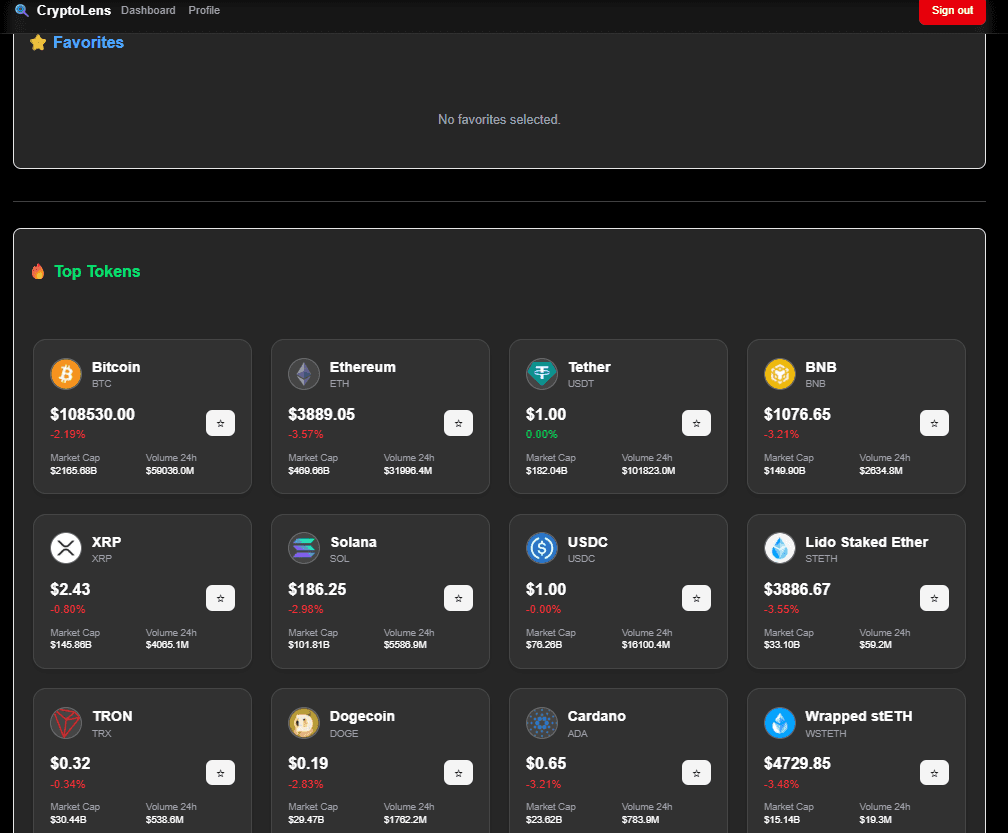Image resolution: width=1008 pixels, height=833 pixels.
Task: Click the Cardano coin logo
Action: point(542,723)
